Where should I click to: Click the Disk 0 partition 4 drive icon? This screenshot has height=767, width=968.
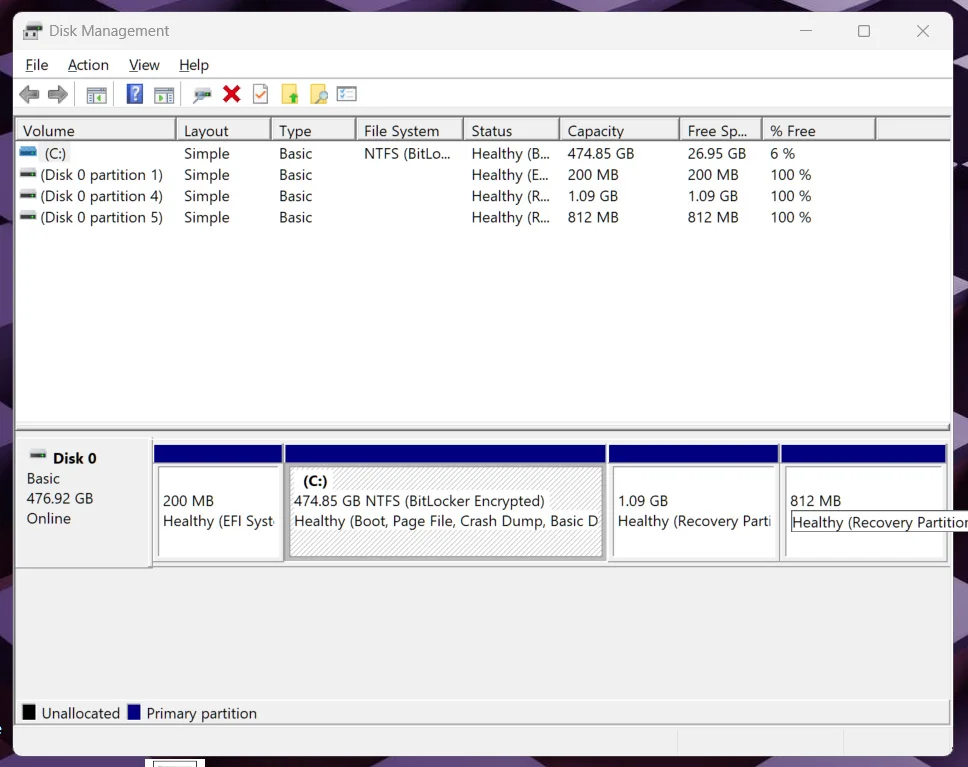point(28,195)
